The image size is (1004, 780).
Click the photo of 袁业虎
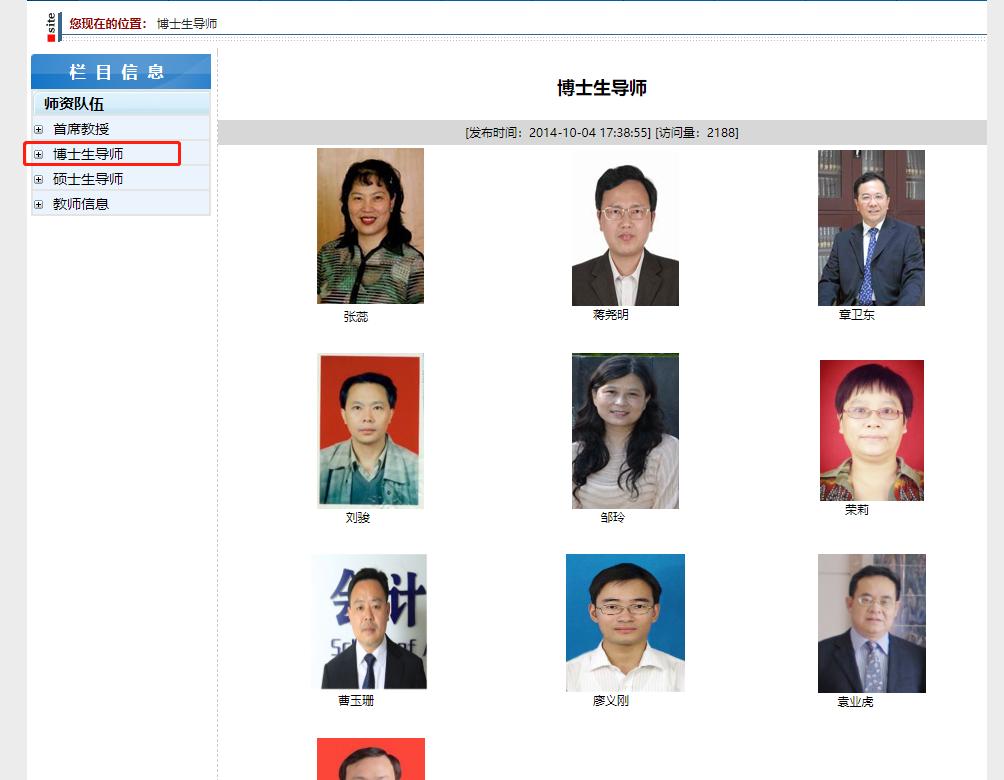(x=871, y=622)
